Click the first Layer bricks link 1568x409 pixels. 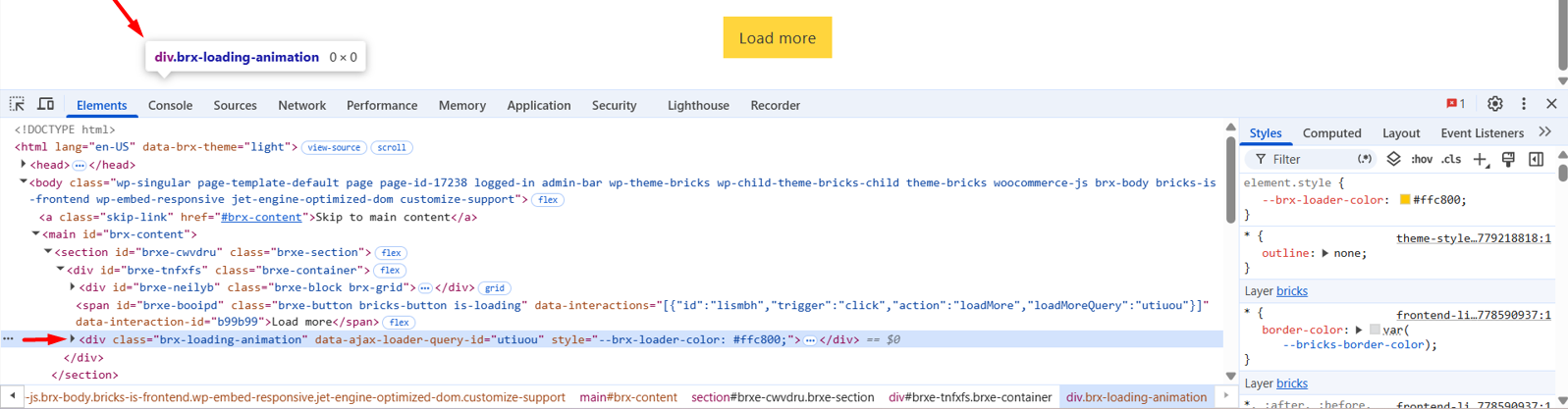pyautogui.click(x=1292, y=290)
